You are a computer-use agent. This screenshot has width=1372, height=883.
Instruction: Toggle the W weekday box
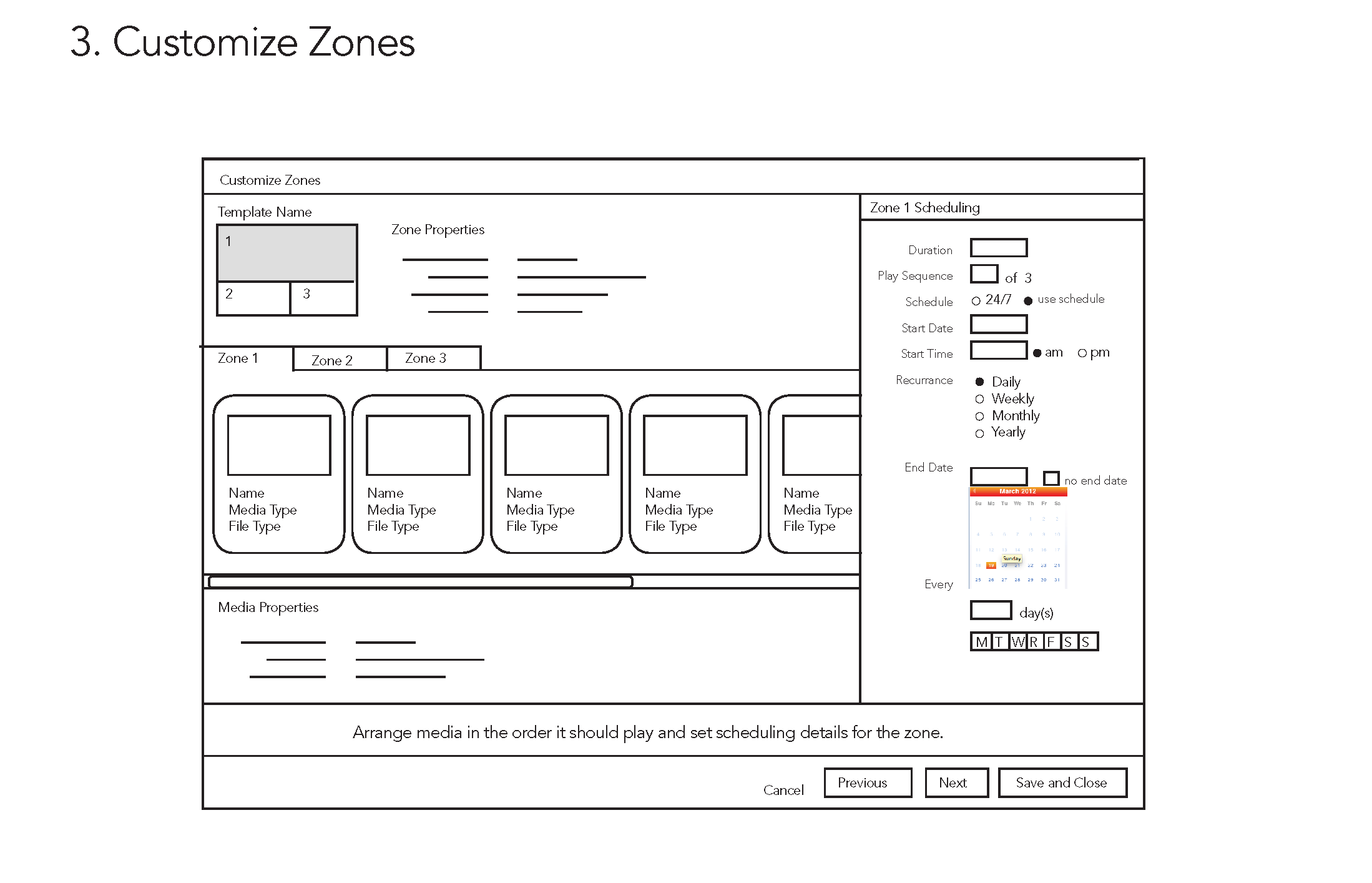1017,642
